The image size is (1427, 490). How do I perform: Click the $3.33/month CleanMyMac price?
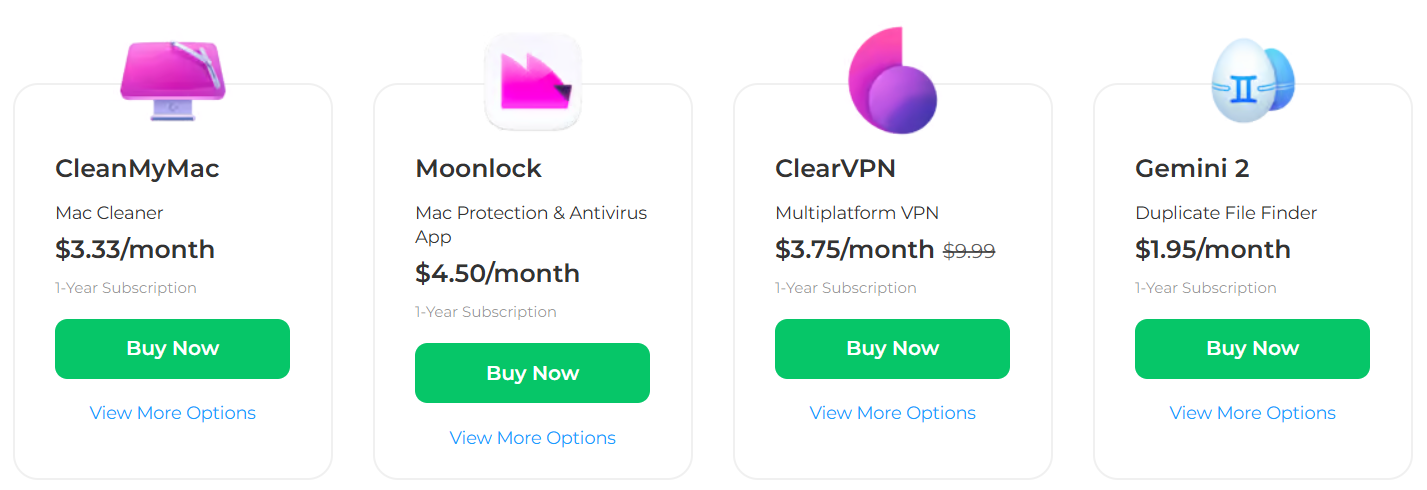[135, 249]
